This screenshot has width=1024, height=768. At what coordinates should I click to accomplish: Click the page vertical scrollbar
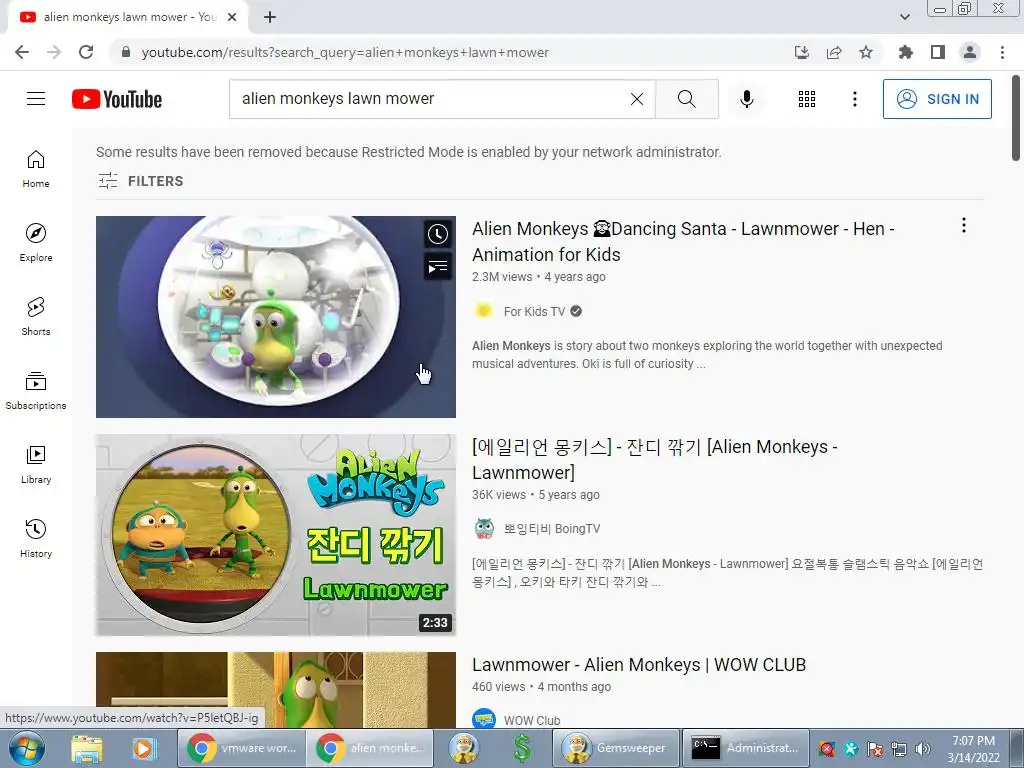[1016, 118]
